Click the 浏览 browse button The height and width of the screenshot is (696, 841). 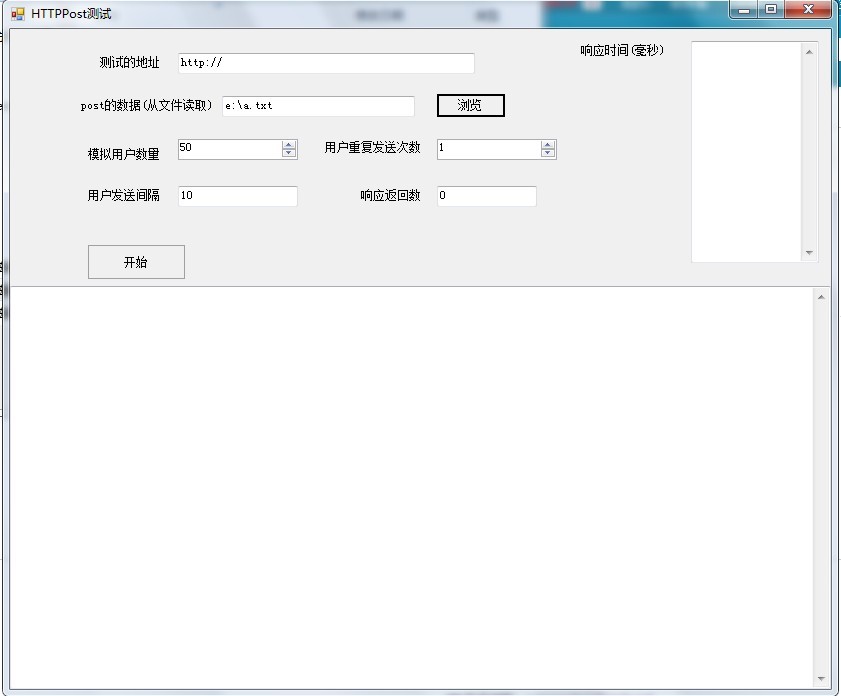[x=470, y=105]
